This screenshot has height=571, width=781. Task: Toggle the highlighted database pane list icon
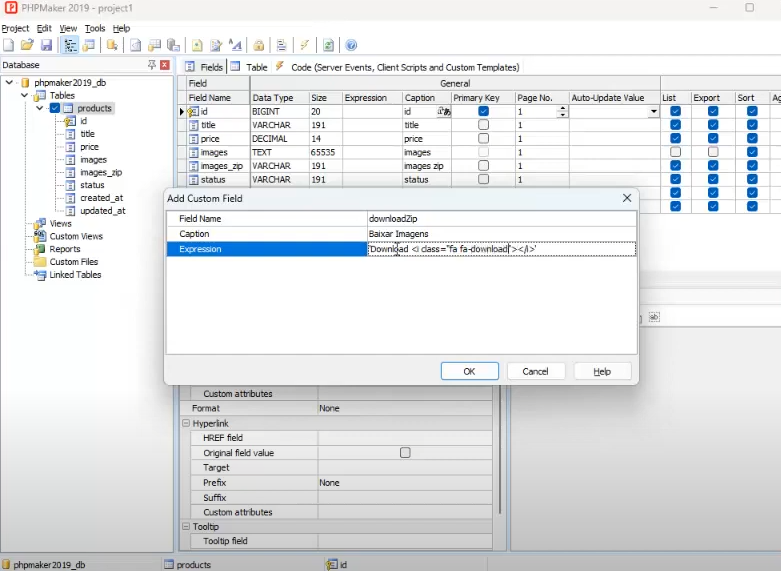pos(70,45)
